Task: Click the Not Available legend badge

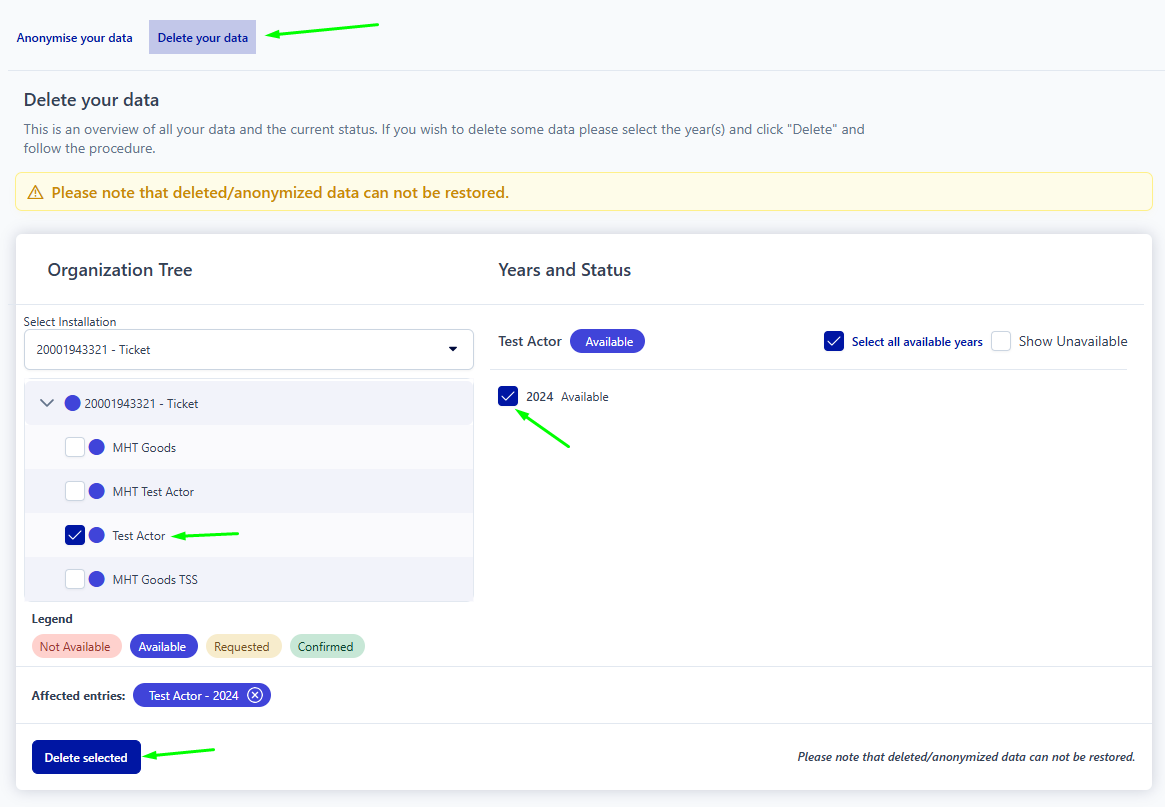Action: pos(75,646)
